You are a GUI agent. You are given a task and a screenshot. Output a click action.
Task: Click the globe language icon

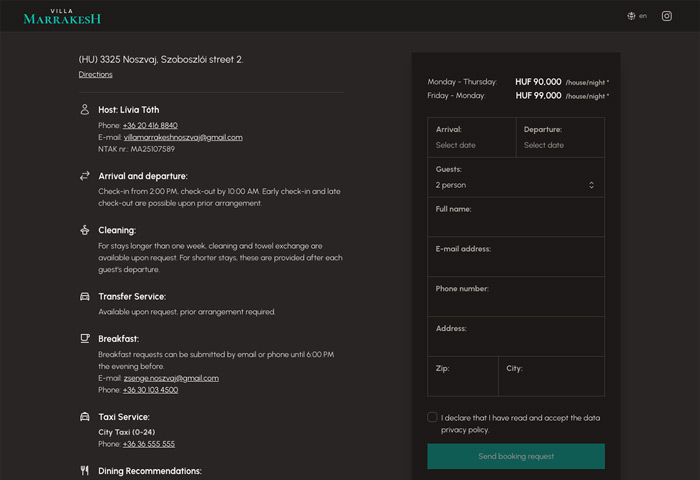[631, 16]
